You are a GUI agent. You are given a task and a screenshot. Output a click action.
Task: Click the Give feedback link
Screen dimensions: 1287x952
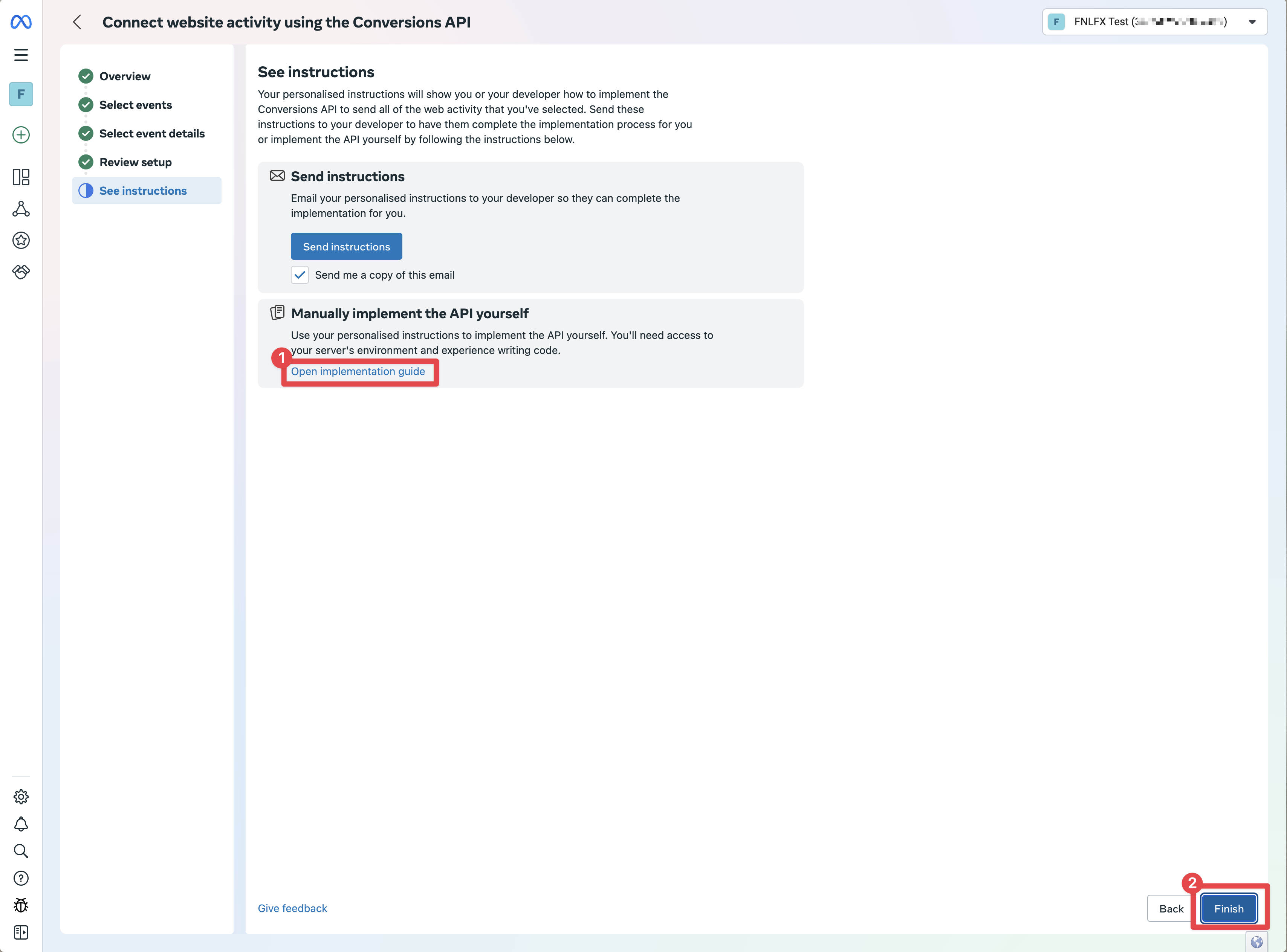(292, 908)
